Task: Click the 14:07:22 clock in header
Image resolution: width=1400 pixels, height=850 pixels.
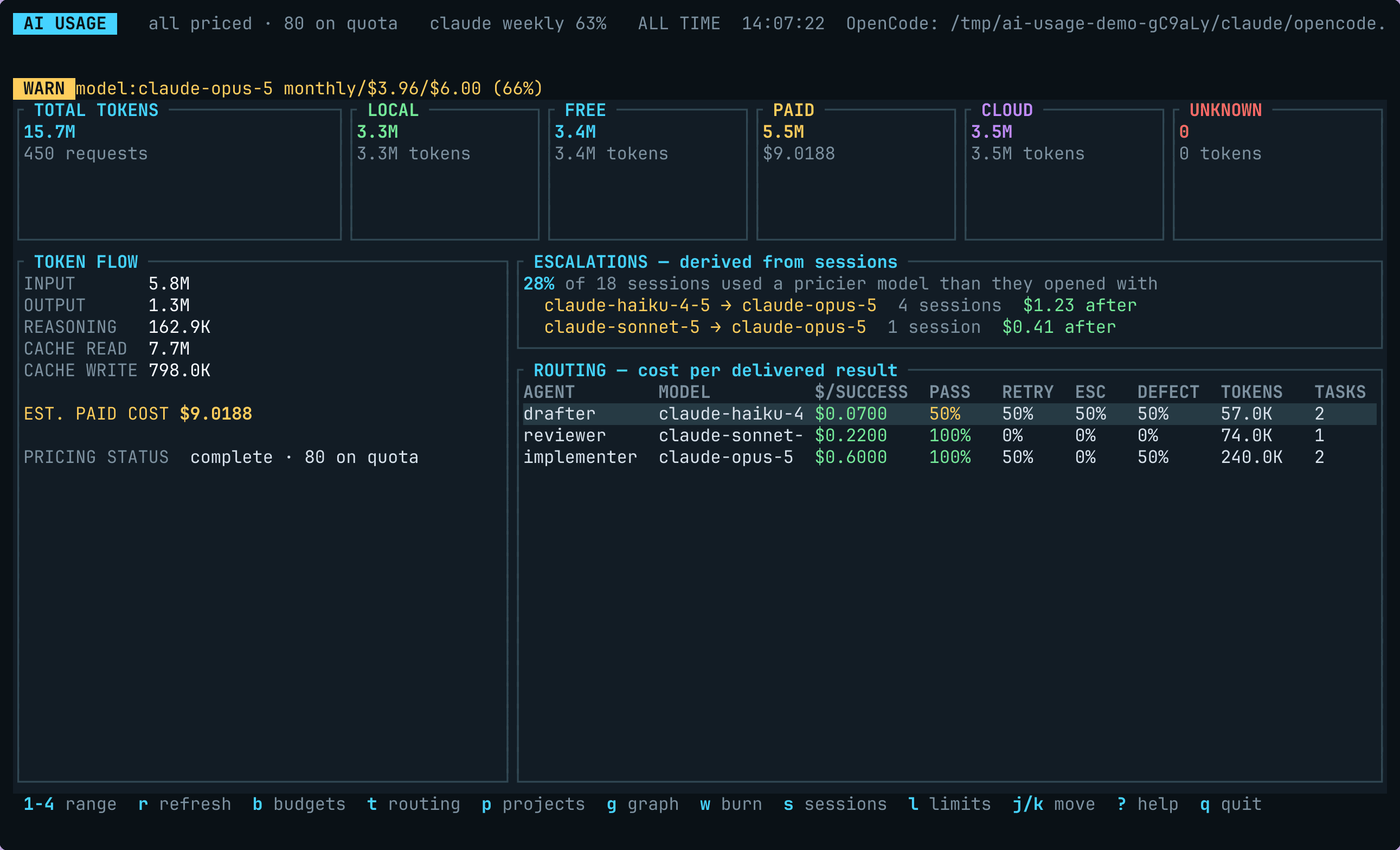Action: coord(783,24)
